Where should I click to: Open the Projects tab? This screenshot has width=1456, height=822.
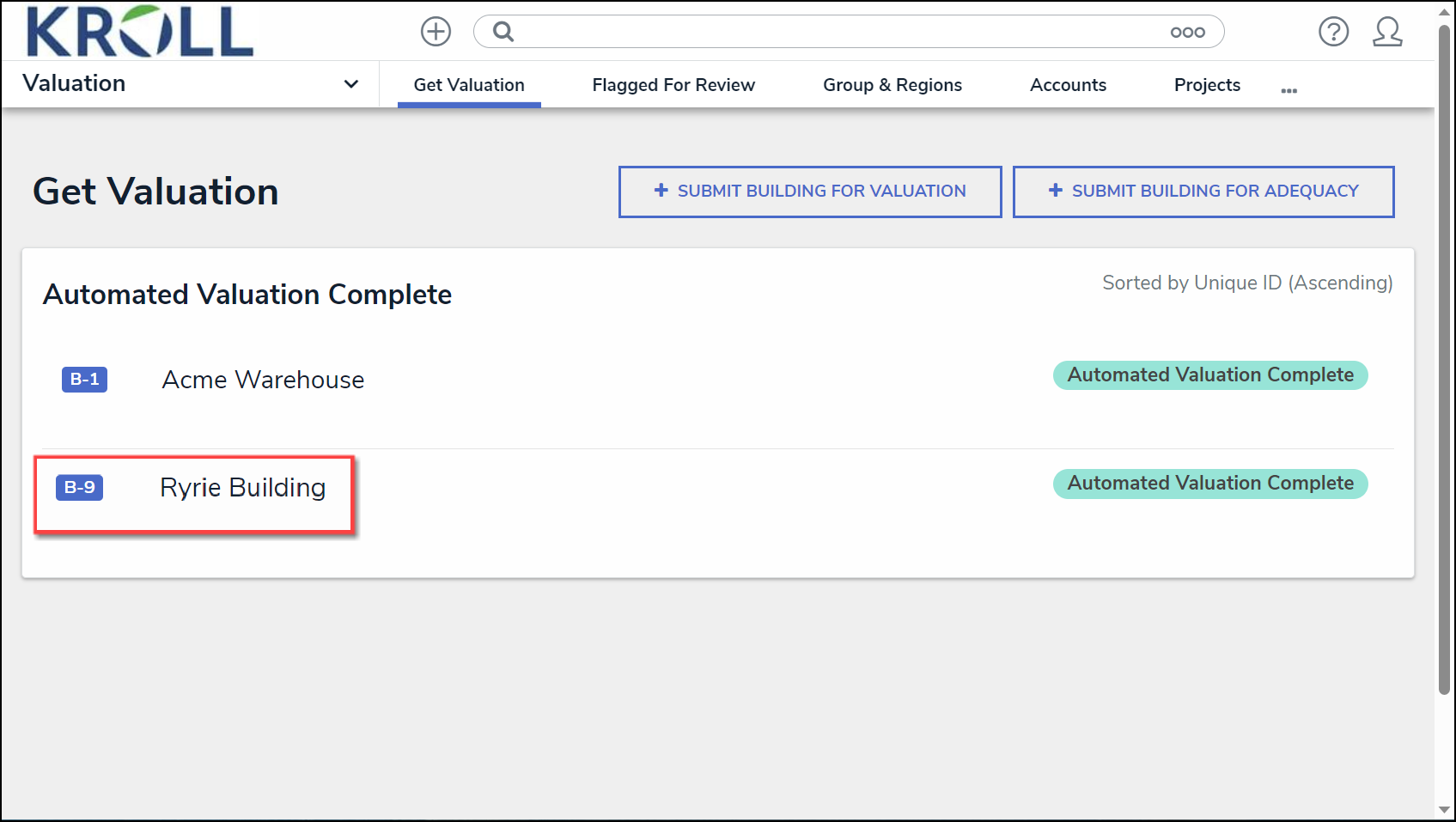point(1207,85)
